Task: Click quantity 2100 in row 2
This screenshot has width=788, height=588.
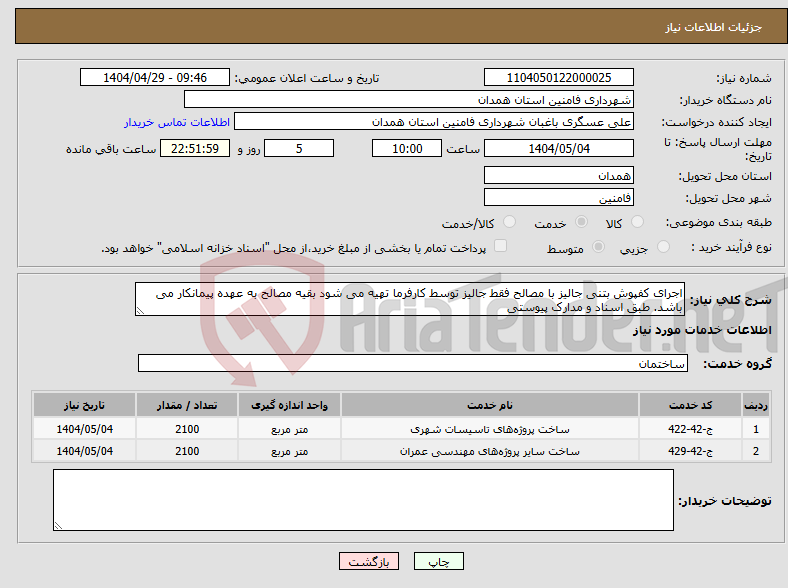Action: pos(187,451)
